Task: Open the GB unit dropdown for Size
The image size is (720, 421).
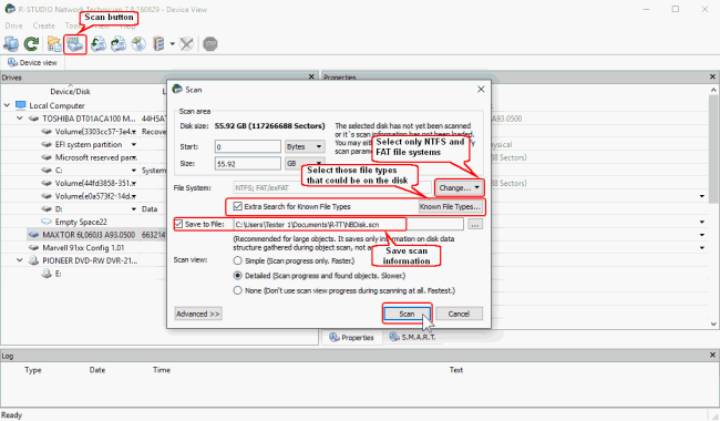Action: (304, 163)
